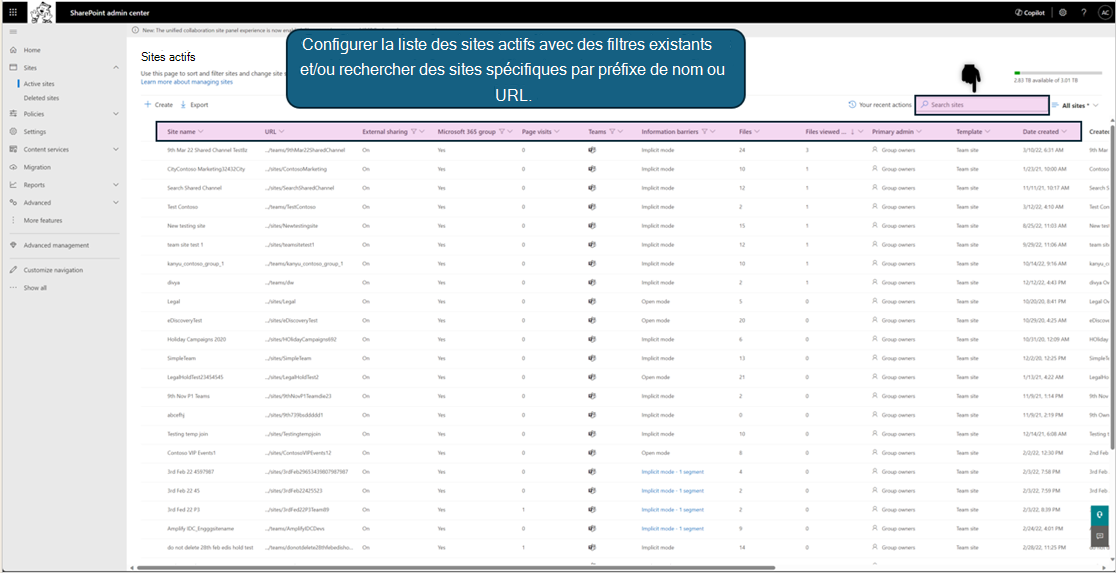Image resolution: width=1116 pixels, height=573 pixels.
Task: Click the Export download icon
Action: pos(183,105)
